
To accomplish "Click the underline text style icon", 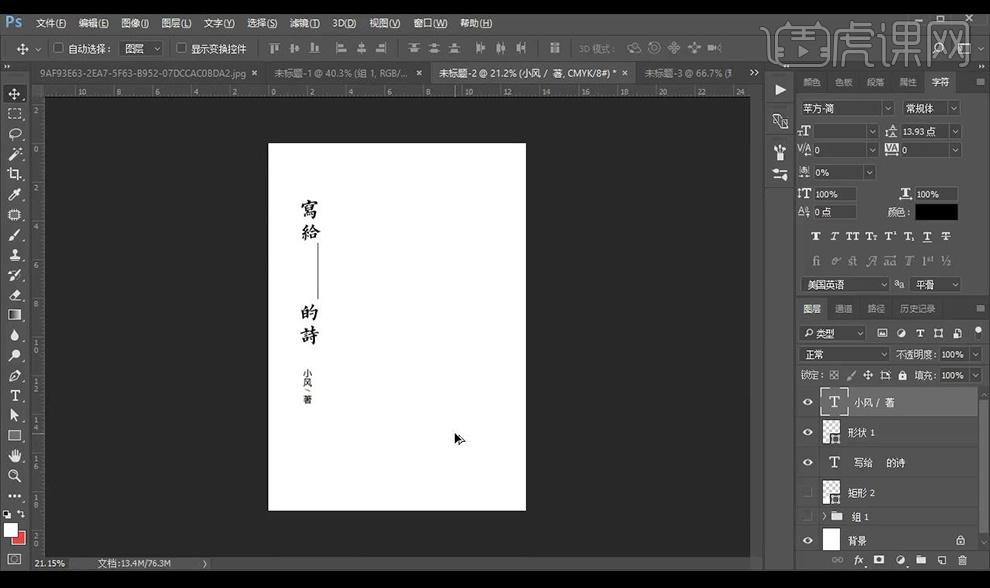I will tap(927, 236).
